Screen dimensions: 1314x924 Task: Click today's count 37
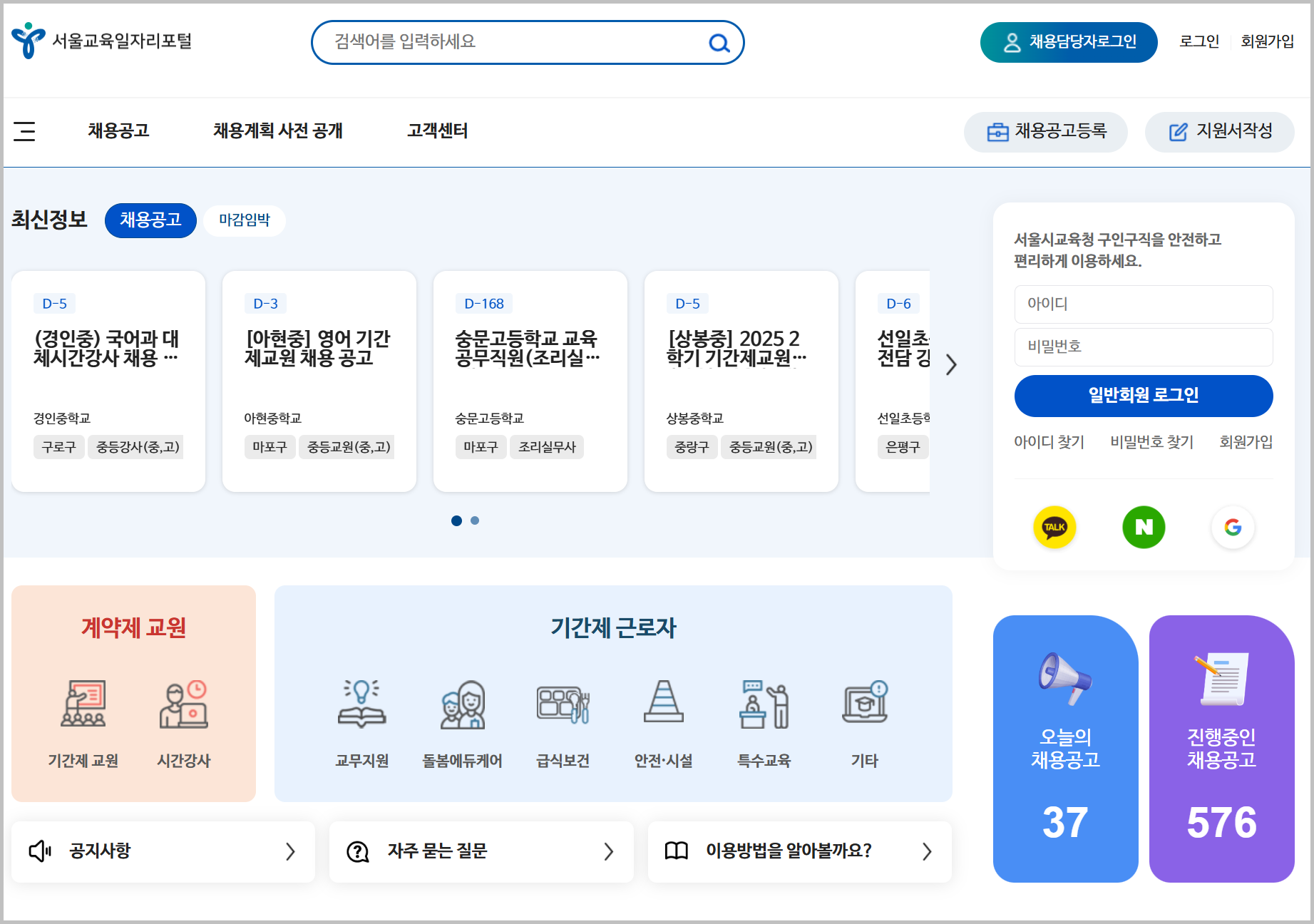[x=1065, y=822]
